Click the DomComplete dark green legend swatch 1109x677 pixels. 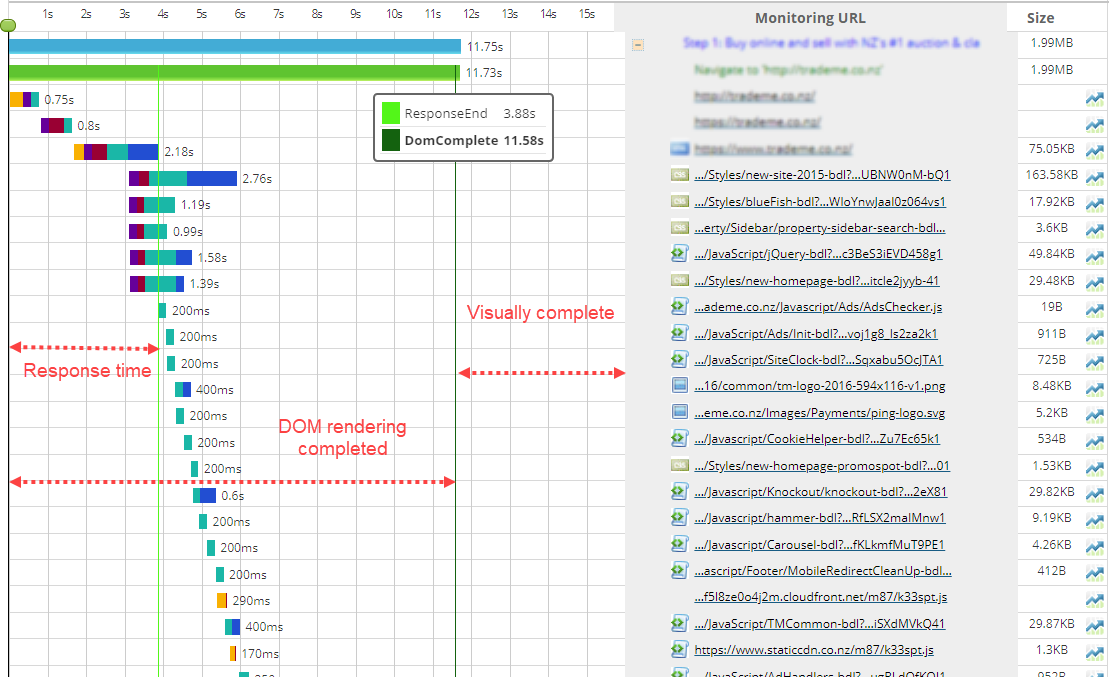tap(390, 140)
